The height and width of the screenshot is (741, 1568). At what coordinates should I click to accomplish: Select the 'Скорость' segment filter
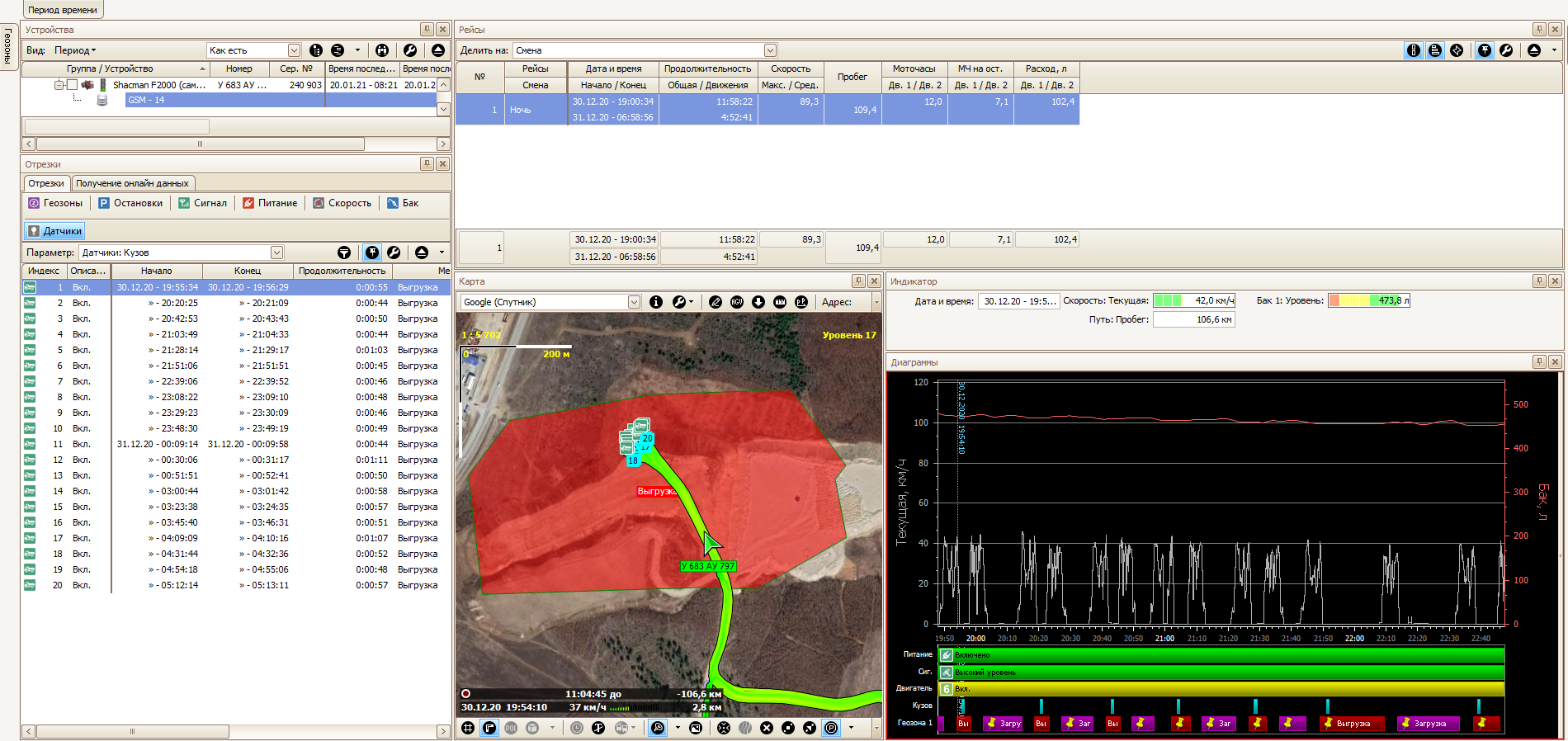pos(342,203)
